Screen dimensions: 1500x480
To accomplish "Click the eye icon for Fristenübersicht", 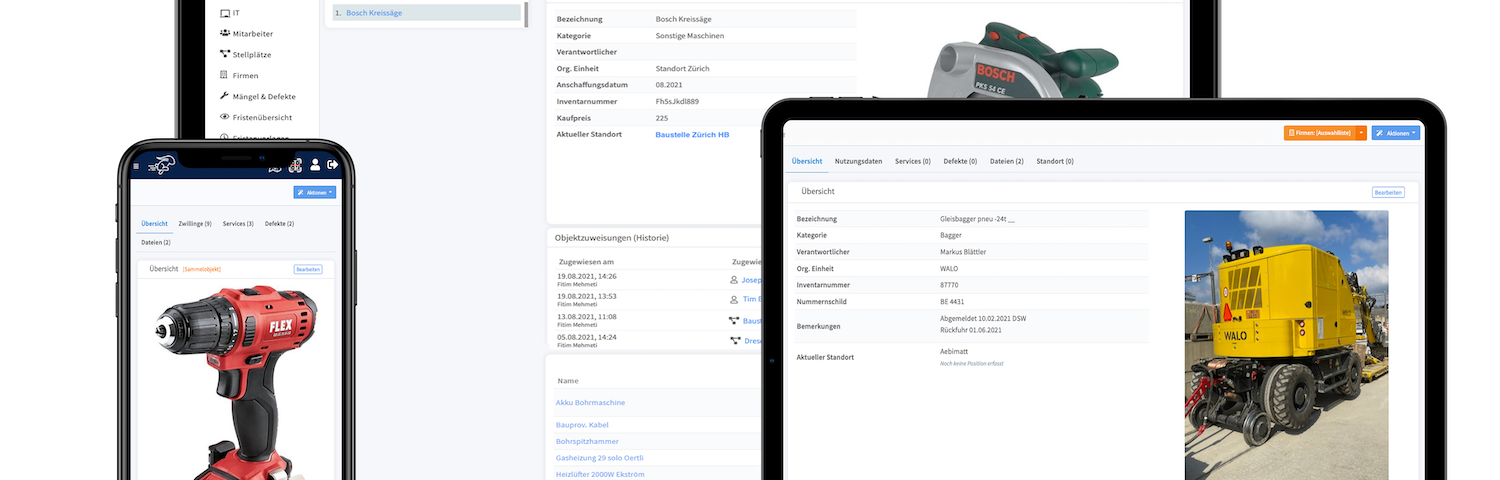I will pyautogui.click(x=224, y=118).
